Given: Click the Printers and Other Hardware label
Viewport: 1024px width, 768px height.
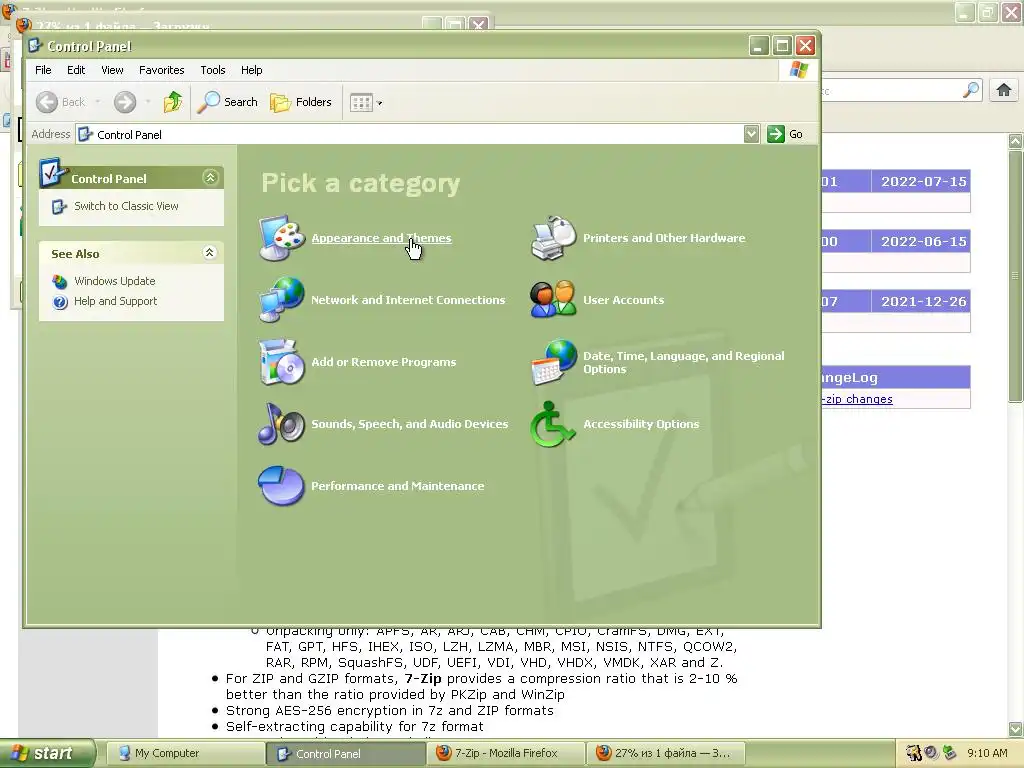Looking at the screenshot, I should pos(664,238).
